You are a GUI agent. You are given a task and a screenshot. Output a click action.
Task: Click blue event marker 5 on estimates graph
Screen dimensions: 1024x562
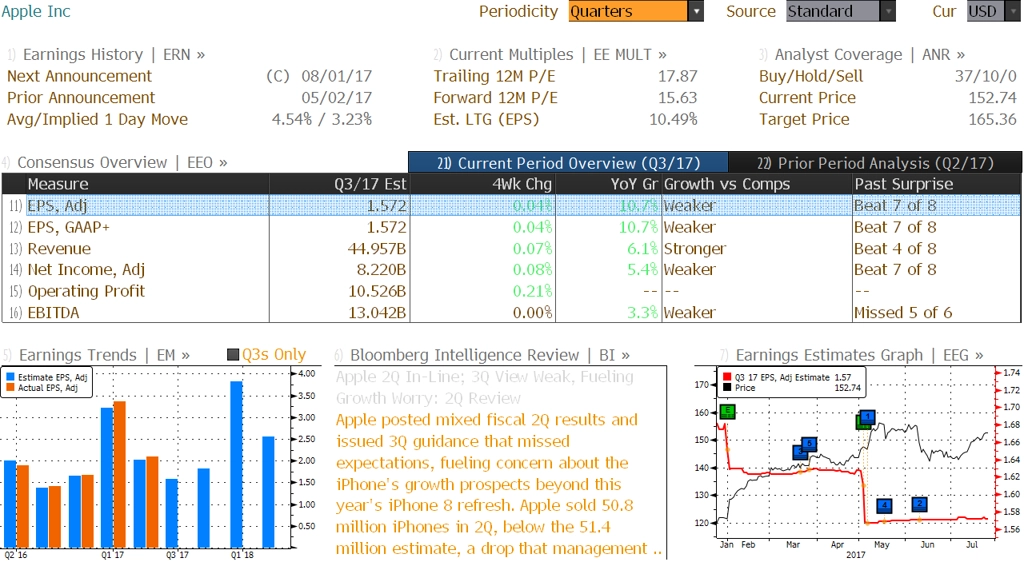click(x=808, y=445)
